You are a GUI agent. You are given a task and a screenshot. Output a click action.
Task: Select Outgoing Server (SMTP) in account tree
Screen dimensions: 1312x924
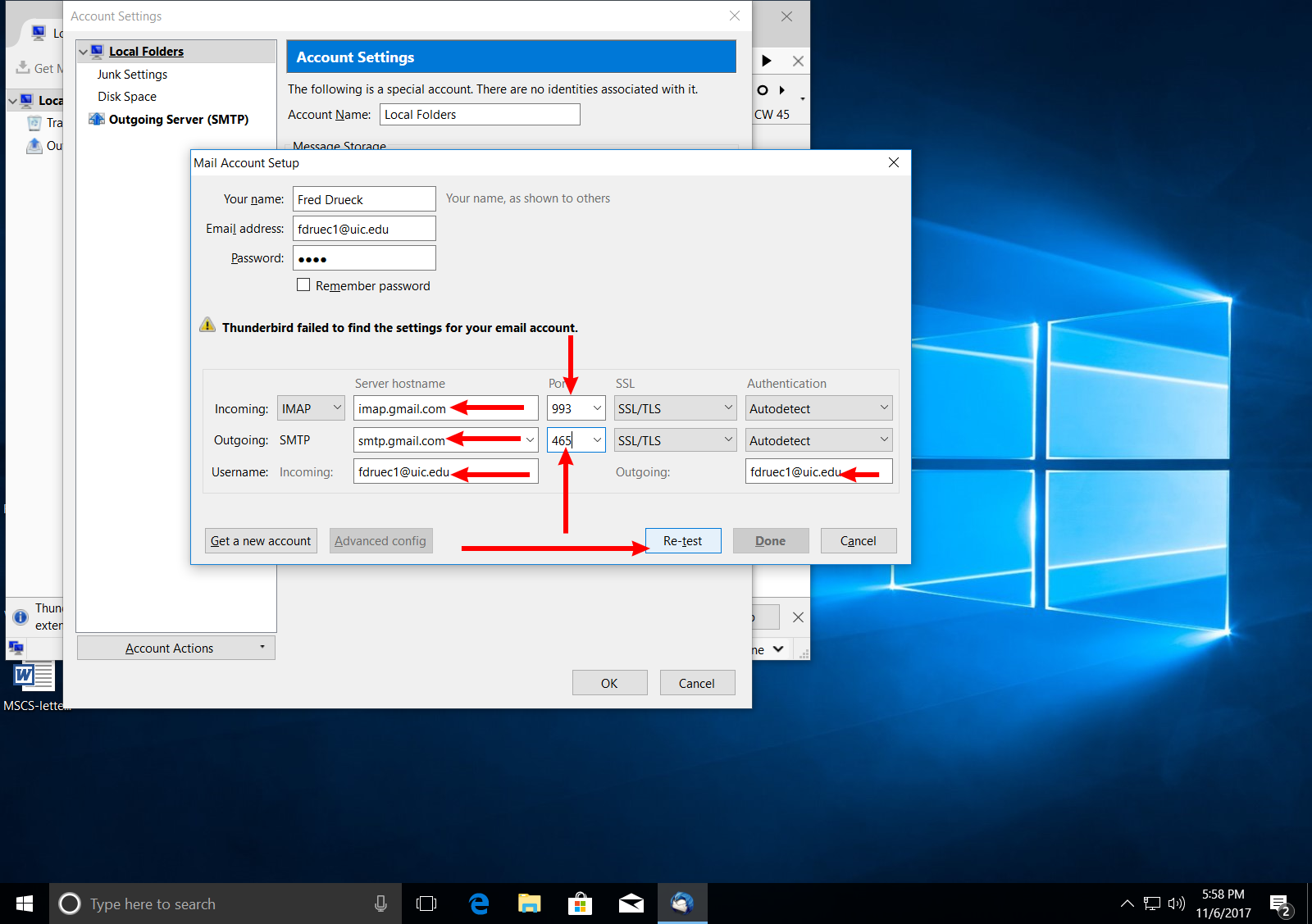pos(179,119)
